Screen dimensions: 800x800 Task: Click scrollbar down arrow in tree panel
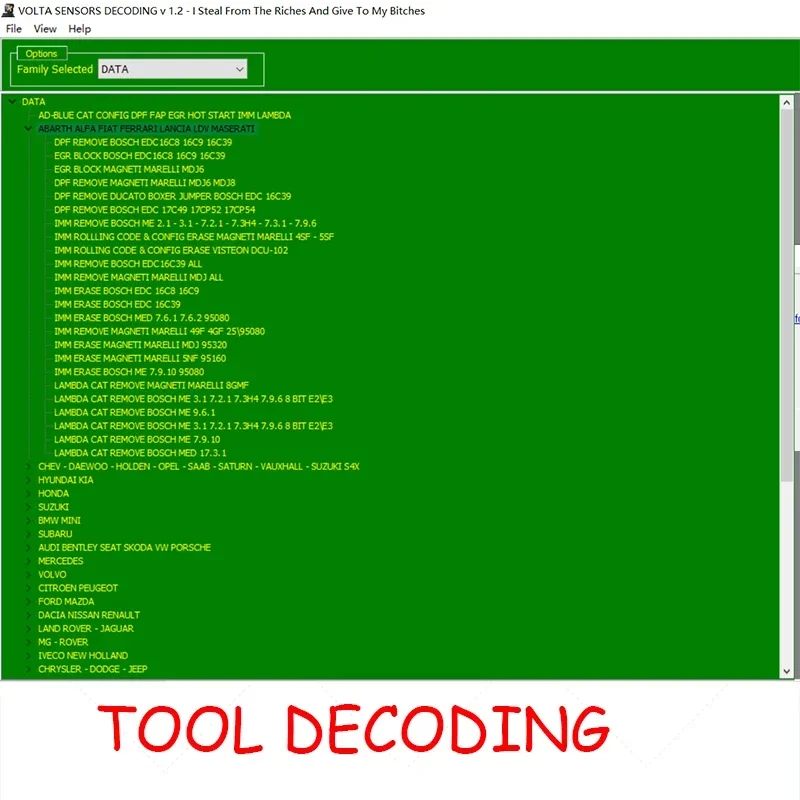[x=786, y=671]
